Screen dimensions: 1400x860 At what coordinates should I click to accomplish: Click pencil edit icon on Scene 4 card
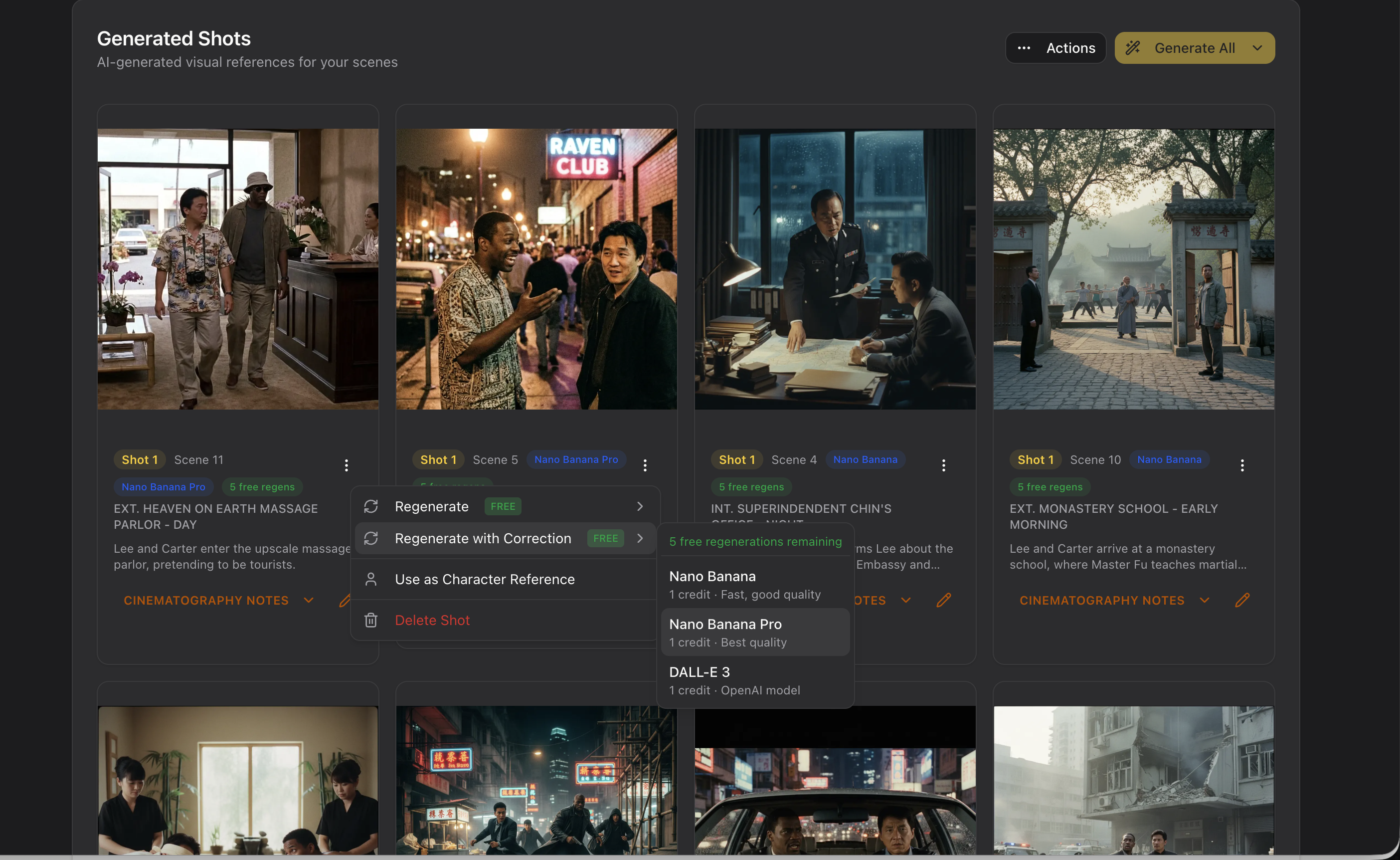click(x=944, y=600)
